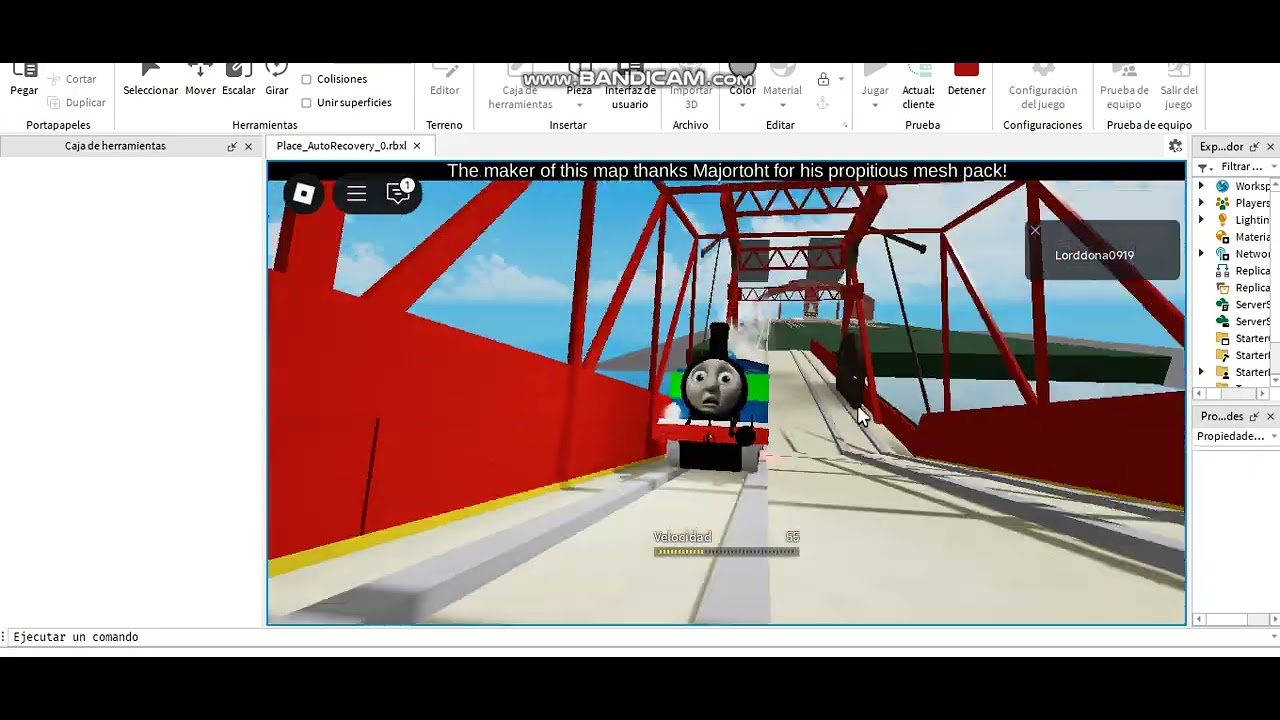Open the in-game chat icon
The width and height of the screenshot is (1280, 720).
pos(399,193)
